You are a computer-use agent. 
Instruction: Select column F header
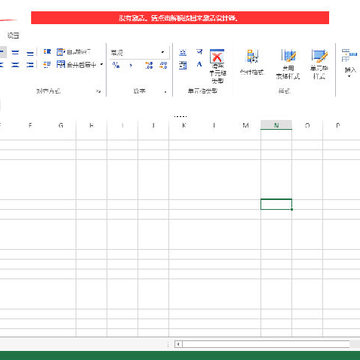pos(30,125)
